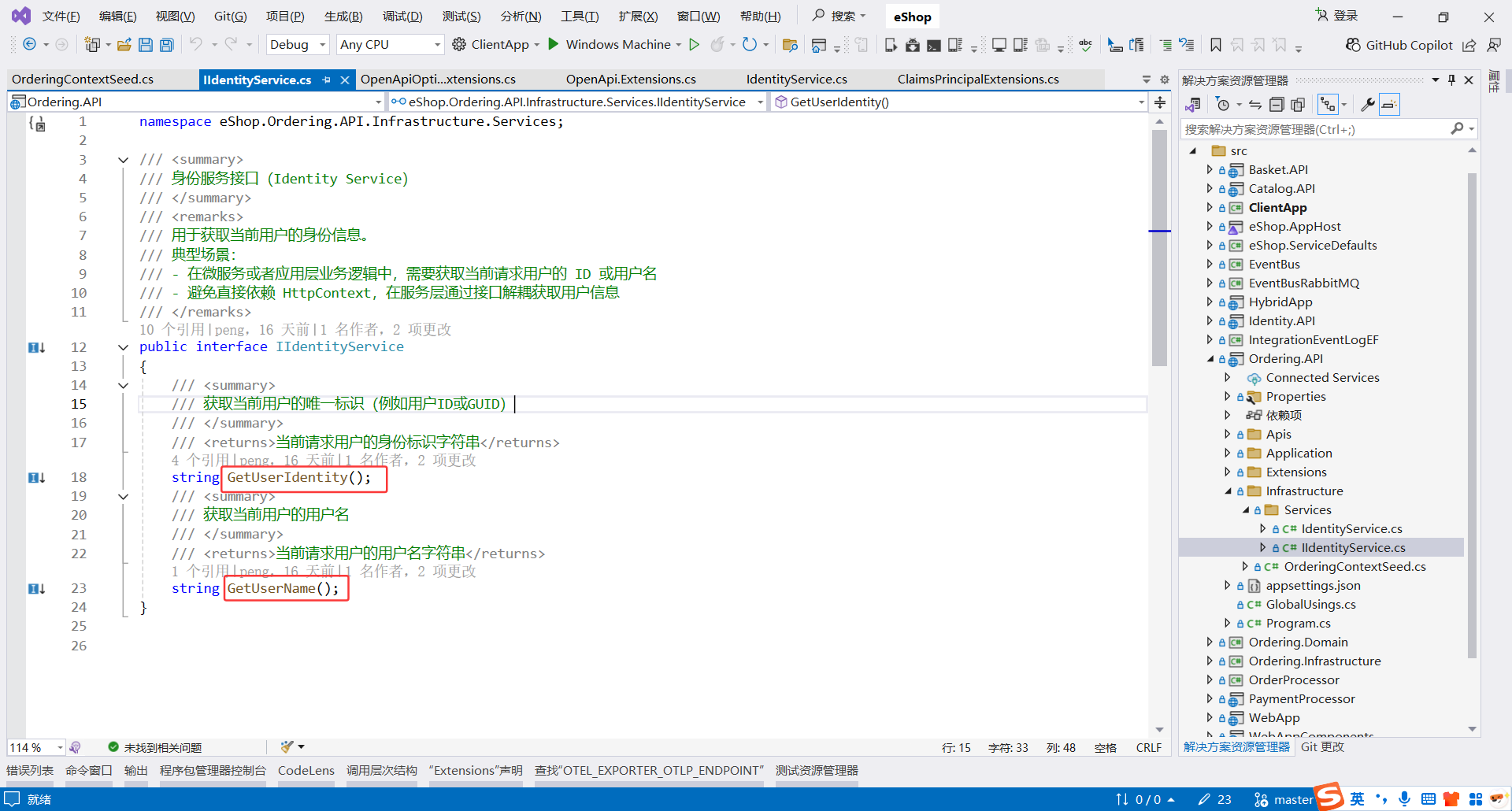Switch to IdentityService.cs editor tab
The width and height of the screenshot is (1512, 811).
[797, 80]
